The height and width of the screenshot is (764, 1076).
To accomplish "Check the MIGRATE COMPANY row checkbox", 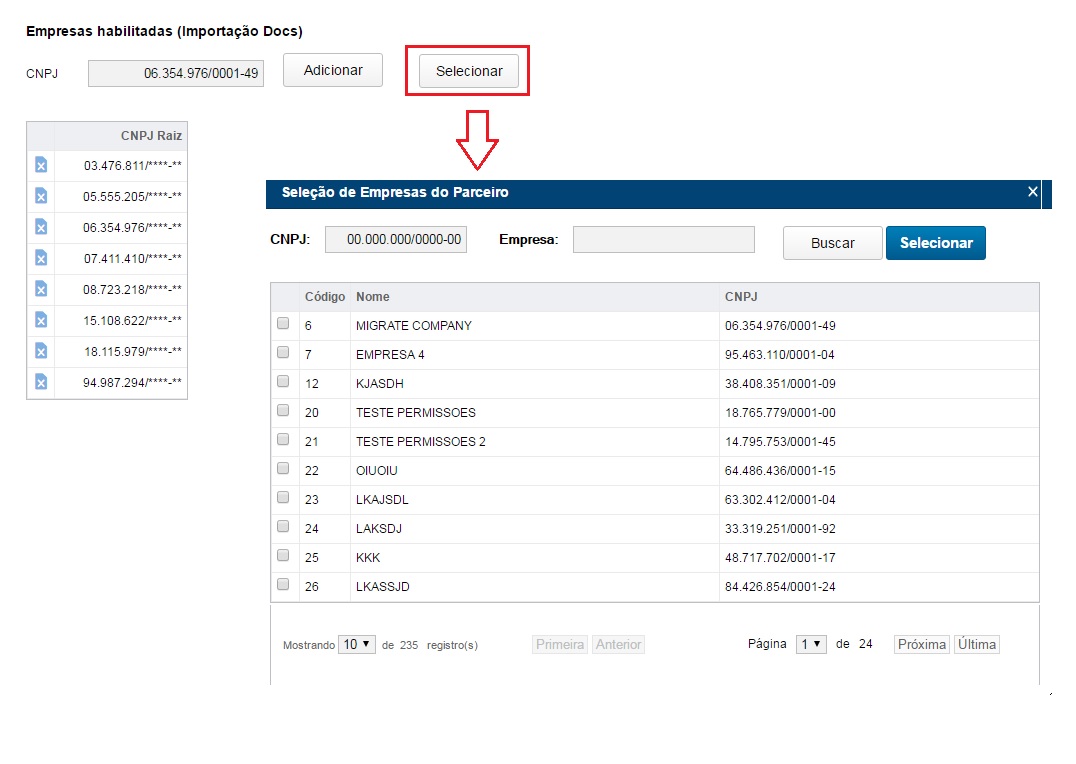I will 283,324.
